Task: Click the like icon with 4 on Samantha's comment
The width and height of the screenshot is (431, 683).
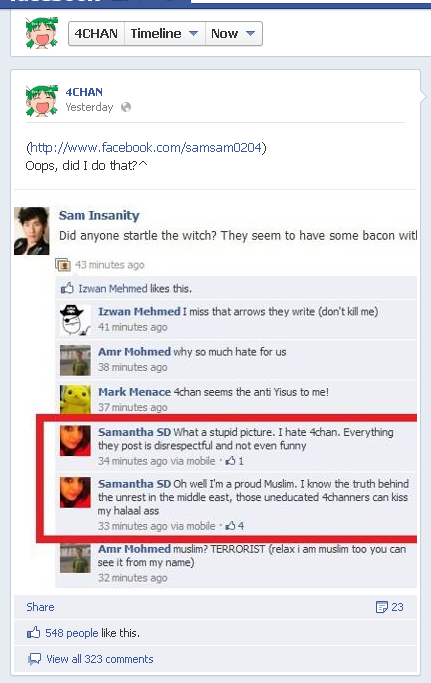Action: coord(231,526)
